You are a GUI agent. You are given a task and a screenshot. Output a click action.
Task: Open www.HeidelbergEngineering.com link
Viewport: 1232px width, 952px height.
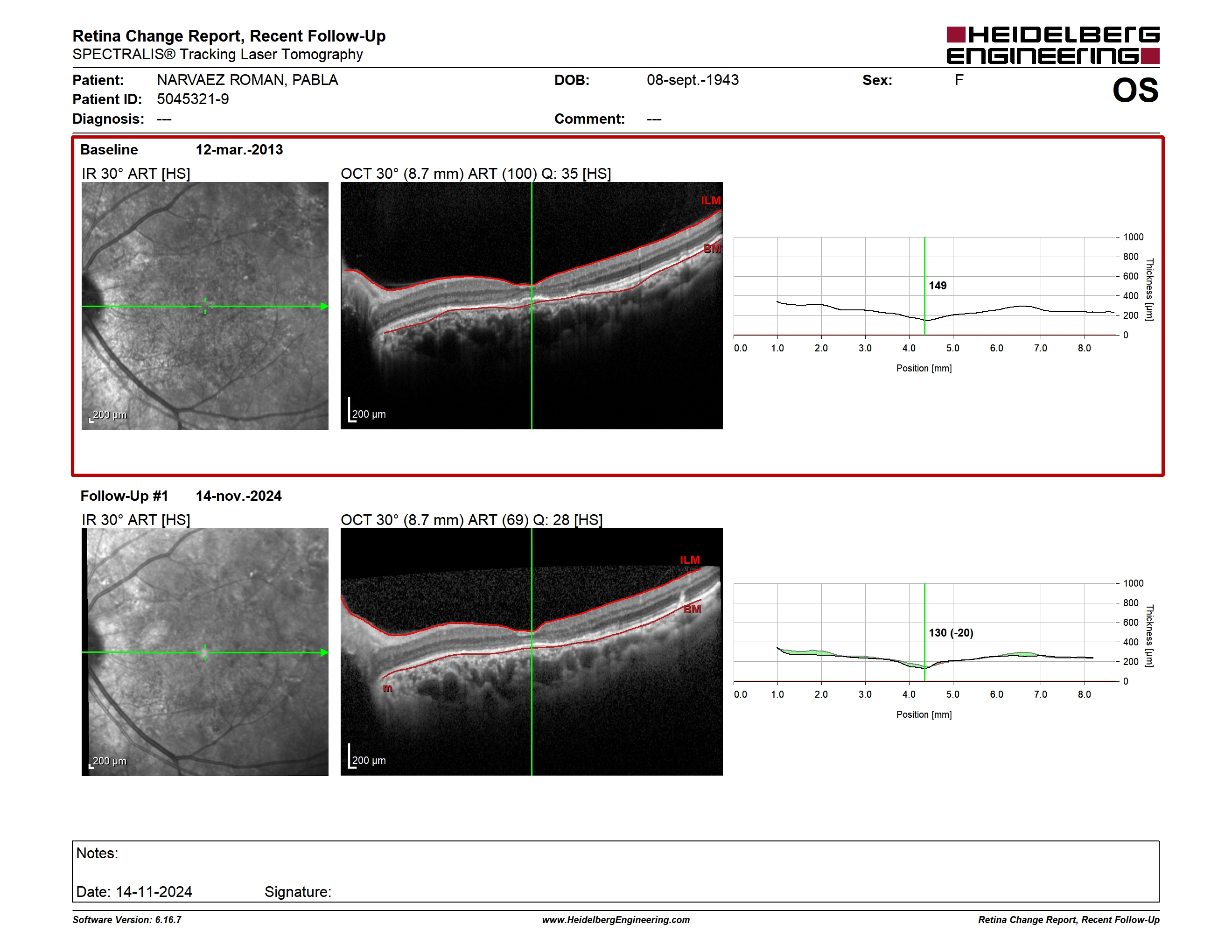(x=616, y=920)
